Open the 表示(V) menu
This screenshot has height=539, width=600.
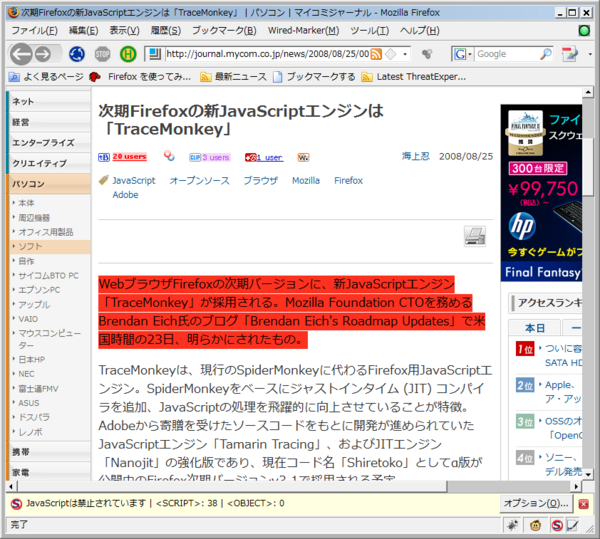[x=124, y=31]
